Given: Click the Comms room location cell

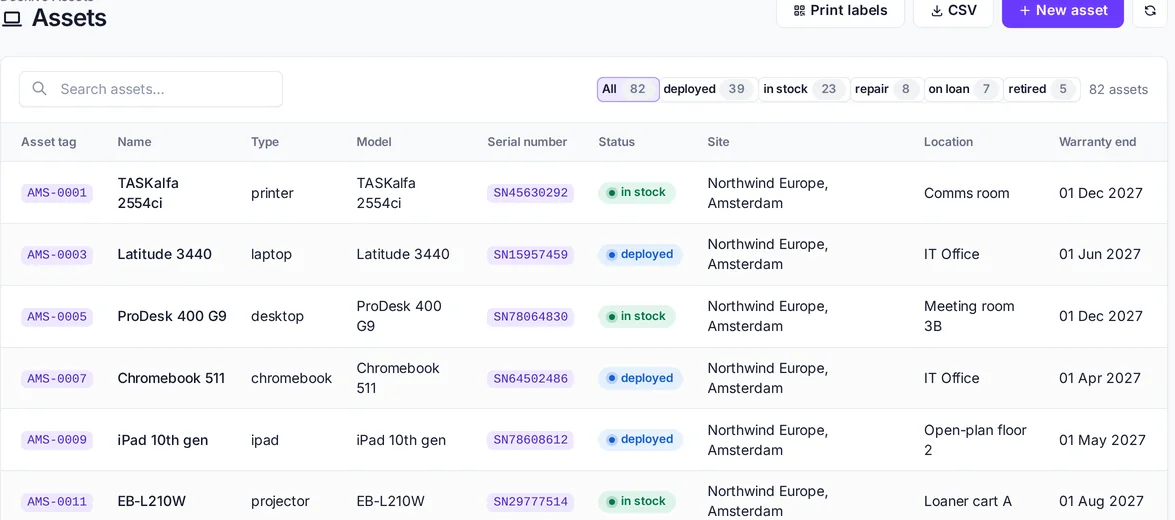Looking at the screenshot, I should (x=967, y=193).
